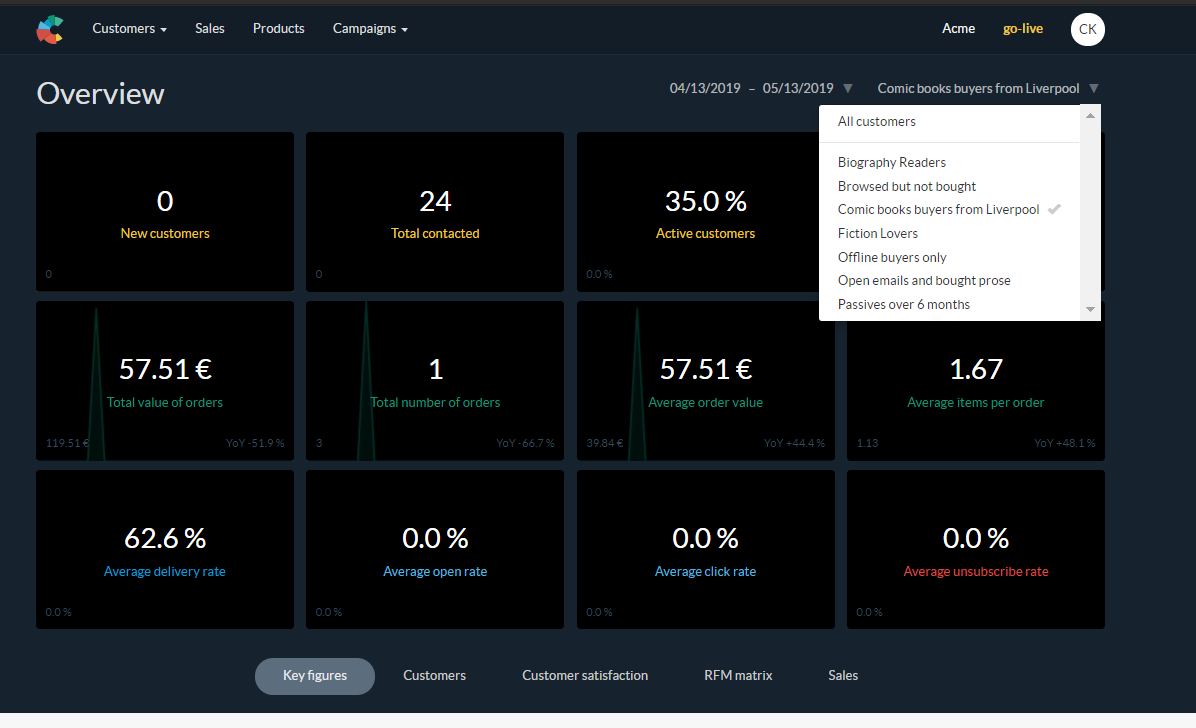
Task: Switch to the Customer satisfaction tab
Action: point(584,676)
